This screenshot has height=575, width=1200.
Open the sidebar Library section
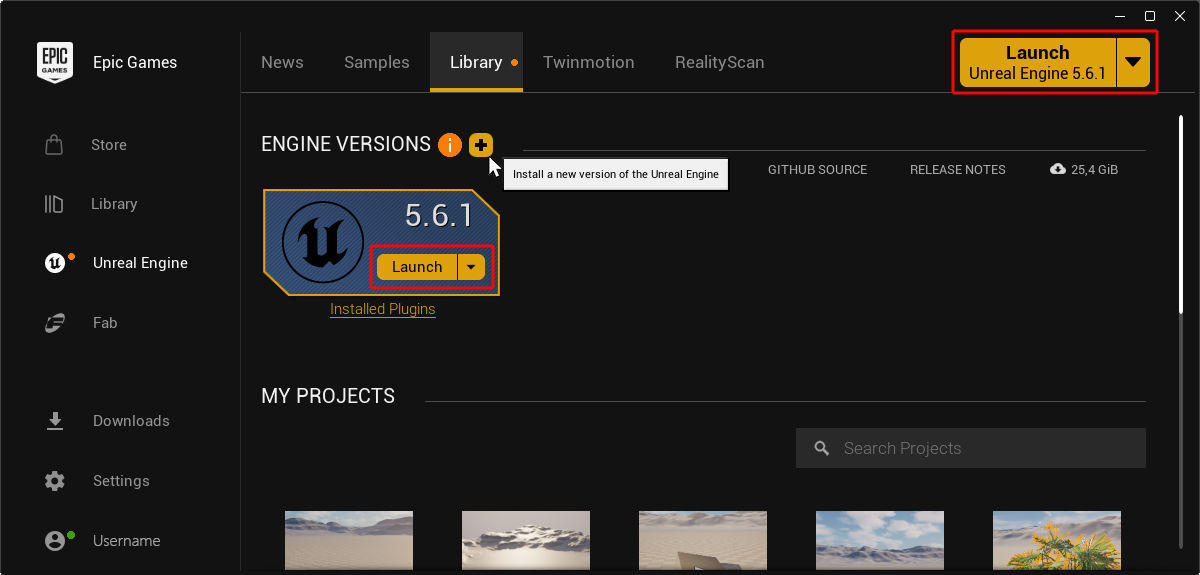click(113, 204)
